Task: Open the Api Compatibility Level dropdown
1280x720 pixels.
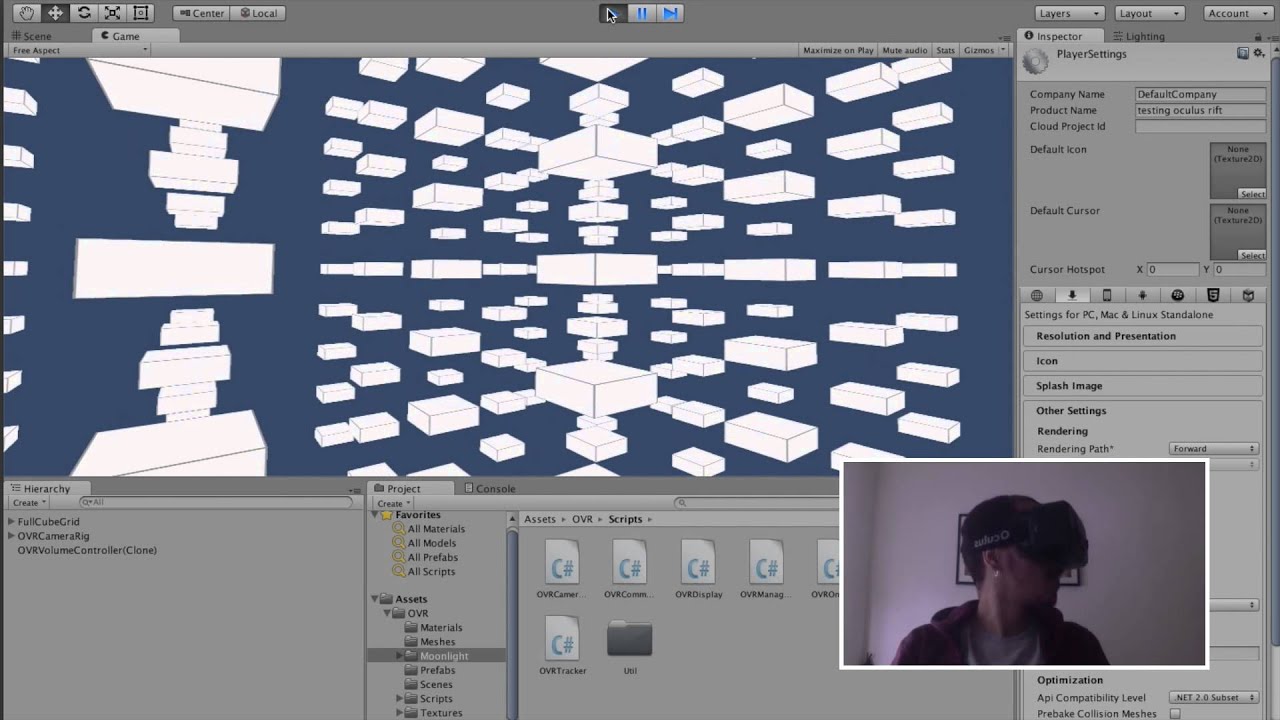Action: [x=1213, y=697]
